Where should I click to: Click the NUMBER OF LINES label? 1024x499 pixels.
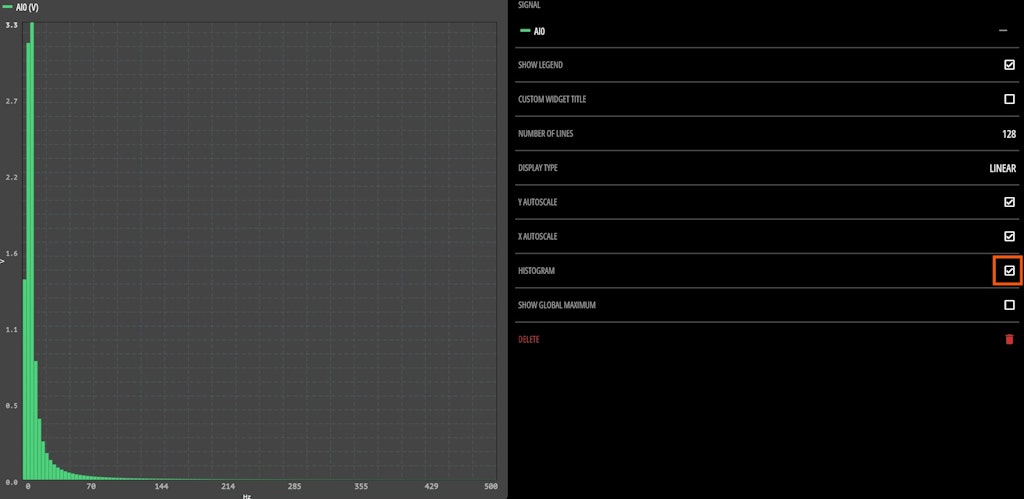546,134
